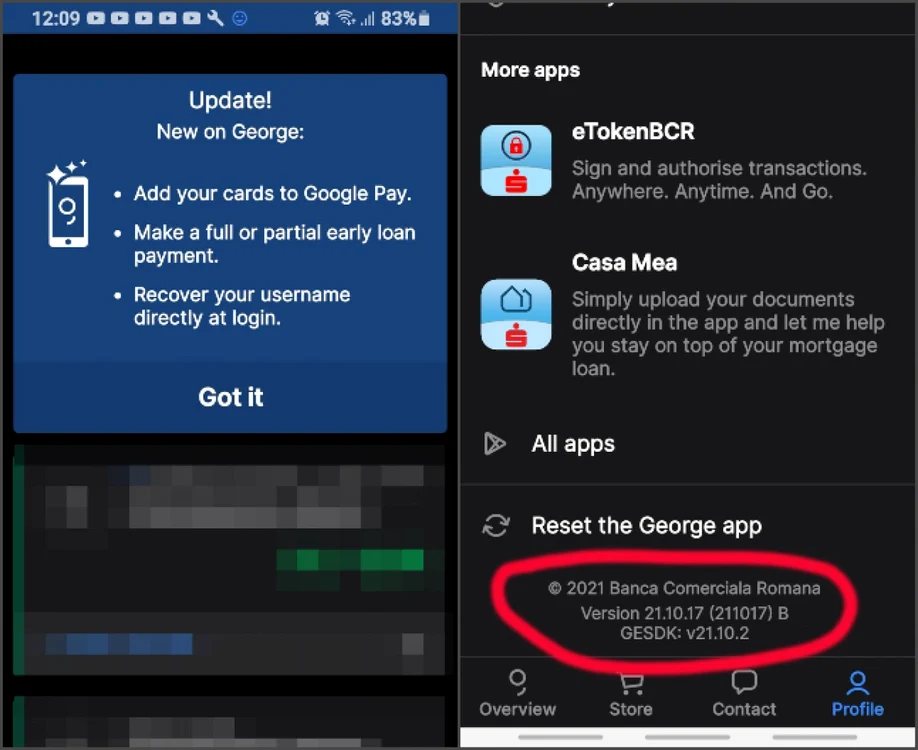The width and height of the screenshot is (918, 750).
Task: Open the Casa Mea app icon
Action: tap(516, 314)
